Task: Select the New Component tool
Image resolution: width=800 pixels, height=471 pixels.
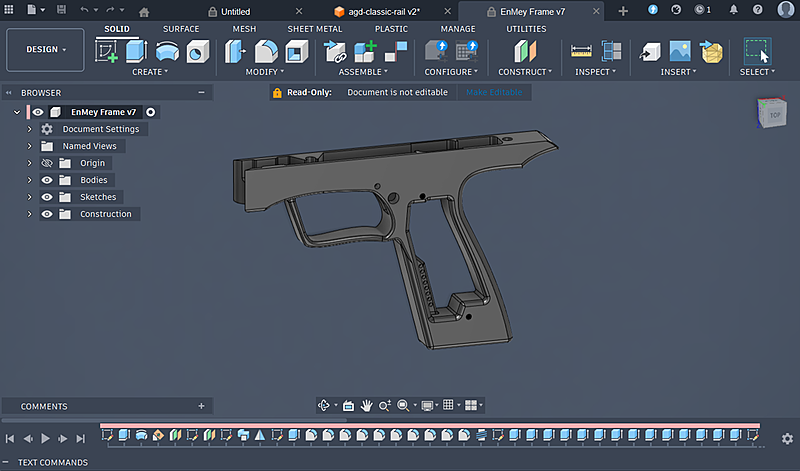Action: (x=365, y=52)
